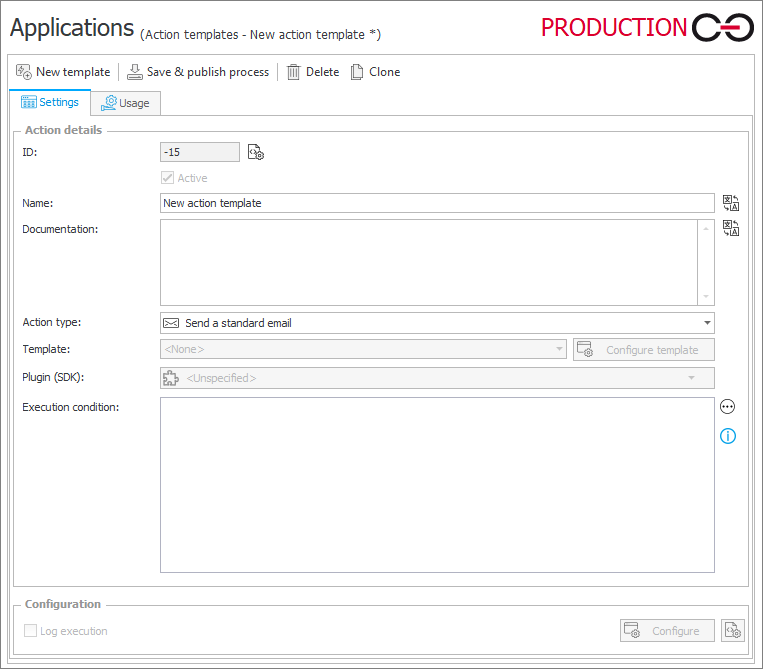Click the code-gear icon next to ID

tap(256, 152)
